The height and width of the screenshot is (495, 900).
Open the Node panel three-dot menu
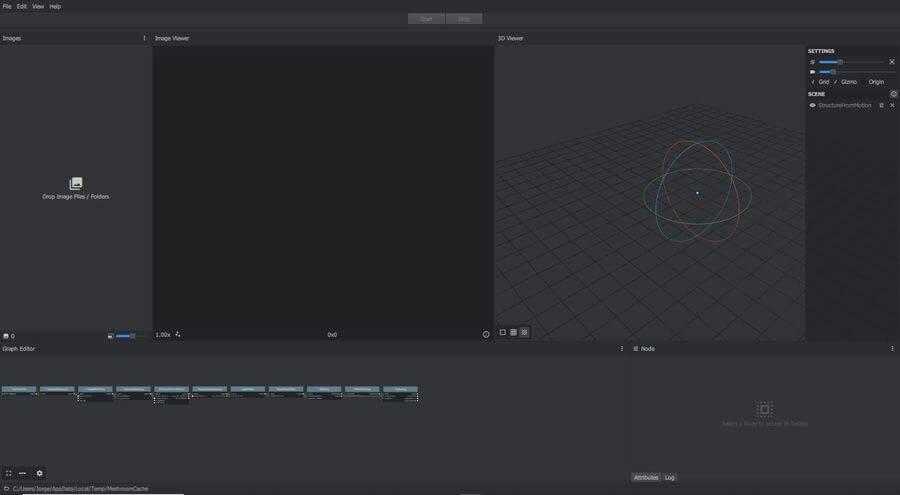pyautogui.click(x=892, y=349)
